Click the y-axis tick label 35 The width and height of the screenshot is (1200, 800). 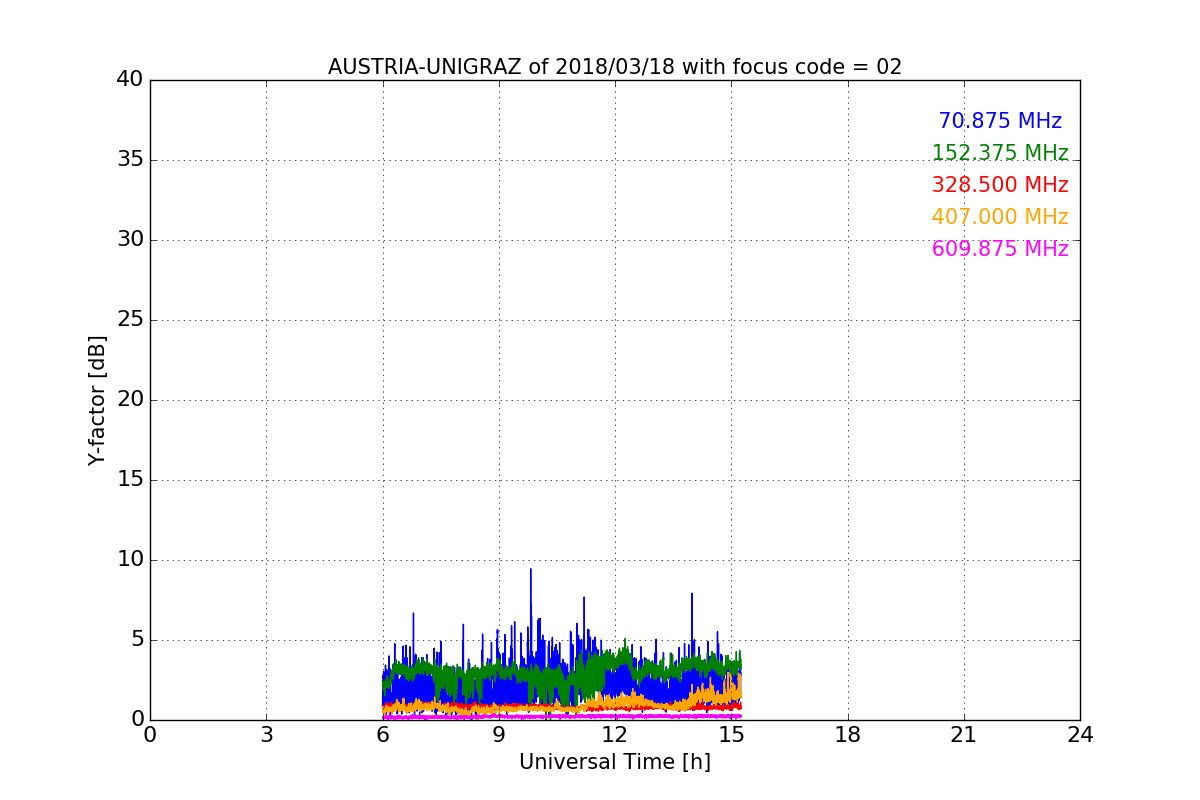tap(130, 160)
